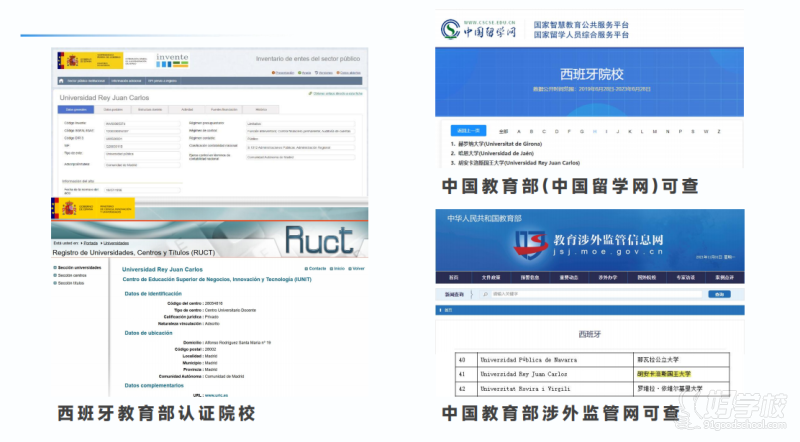This screenshot has height=442, width=800.
Task: Click the large RUCT logo
Action: [x=318, y=238]
